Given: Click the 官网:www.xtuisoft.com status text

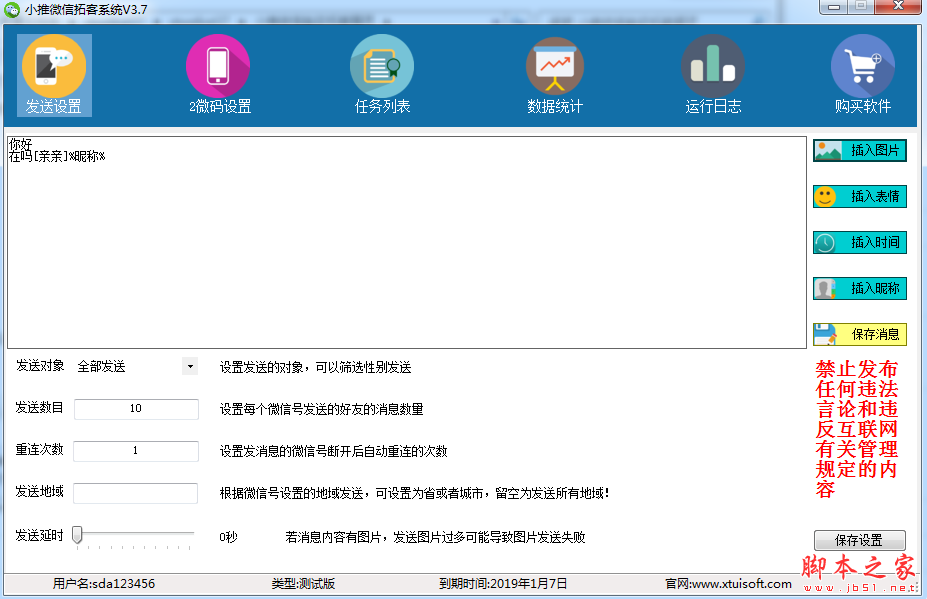Looking at the screenshot, I should [728, 584].
